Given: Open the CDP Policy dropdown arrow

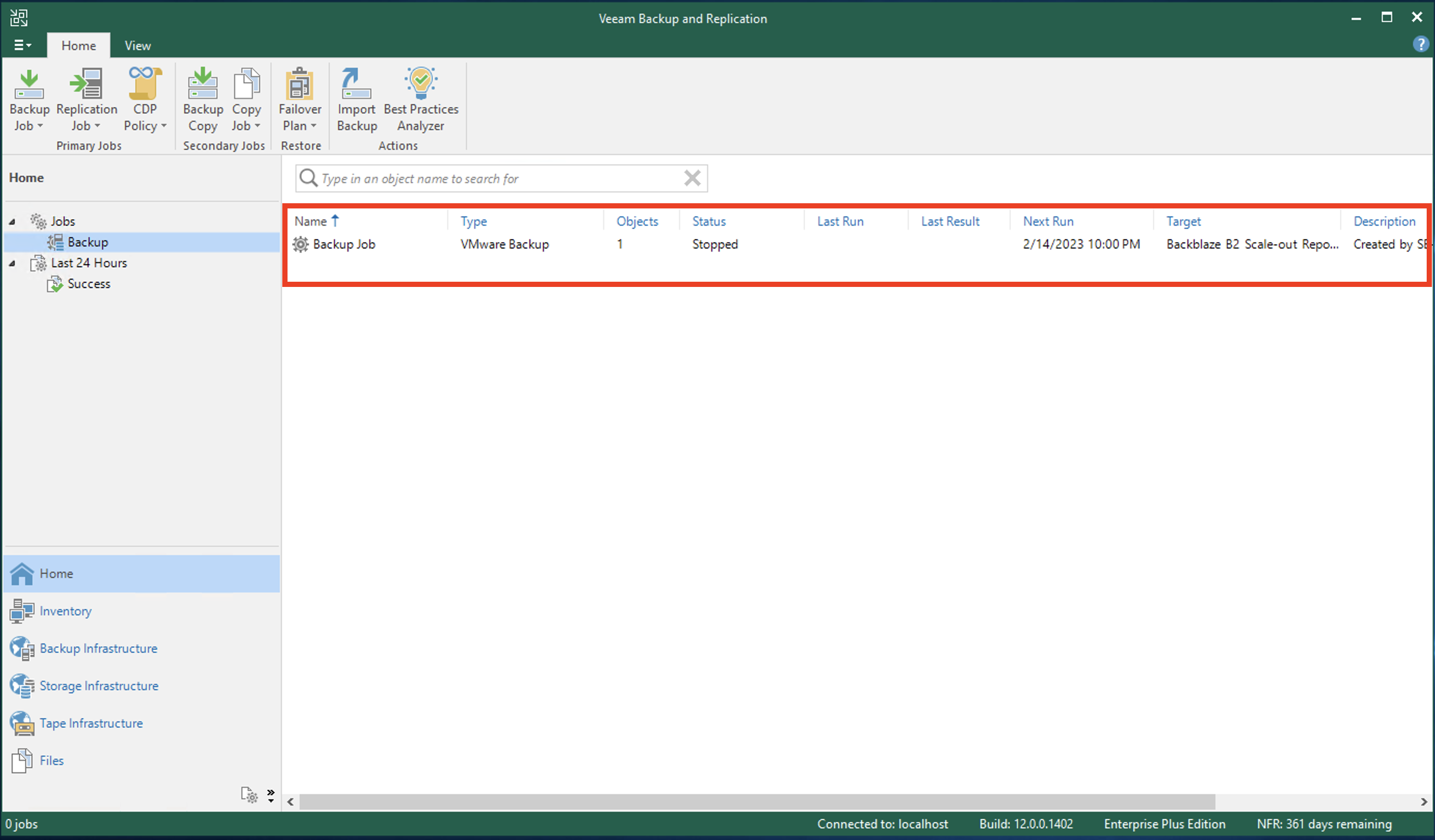Looking at the screenshot, I should coord(163,126).
